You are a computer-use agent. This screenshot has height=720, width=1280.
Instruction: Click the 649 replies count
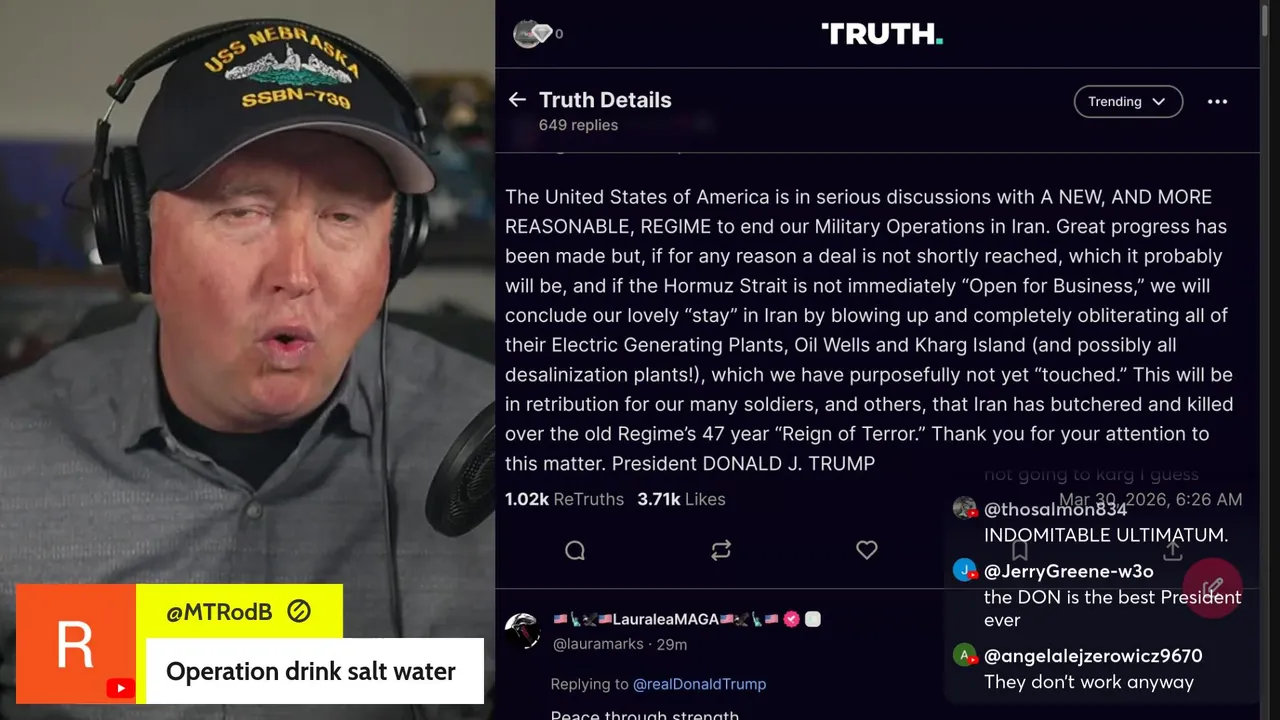(x=578, y=125)
